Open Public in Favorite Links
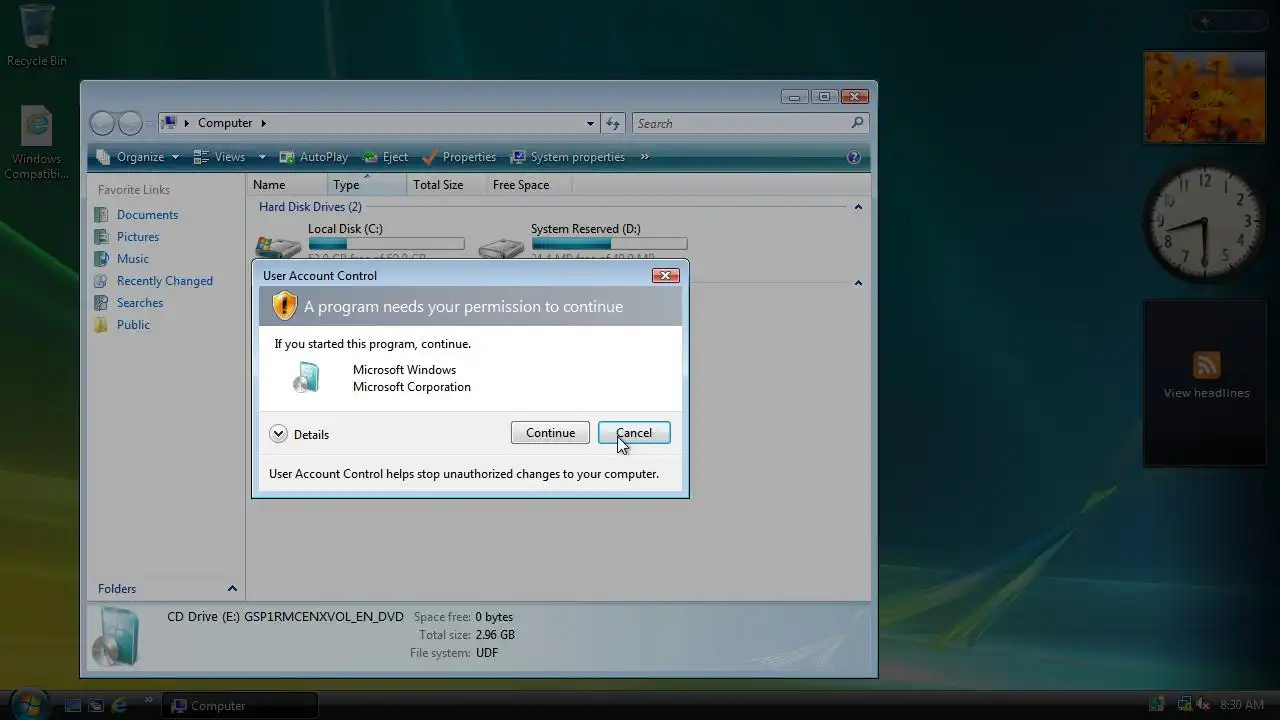Screen dimensions: 1280x720 pos(133,325)
